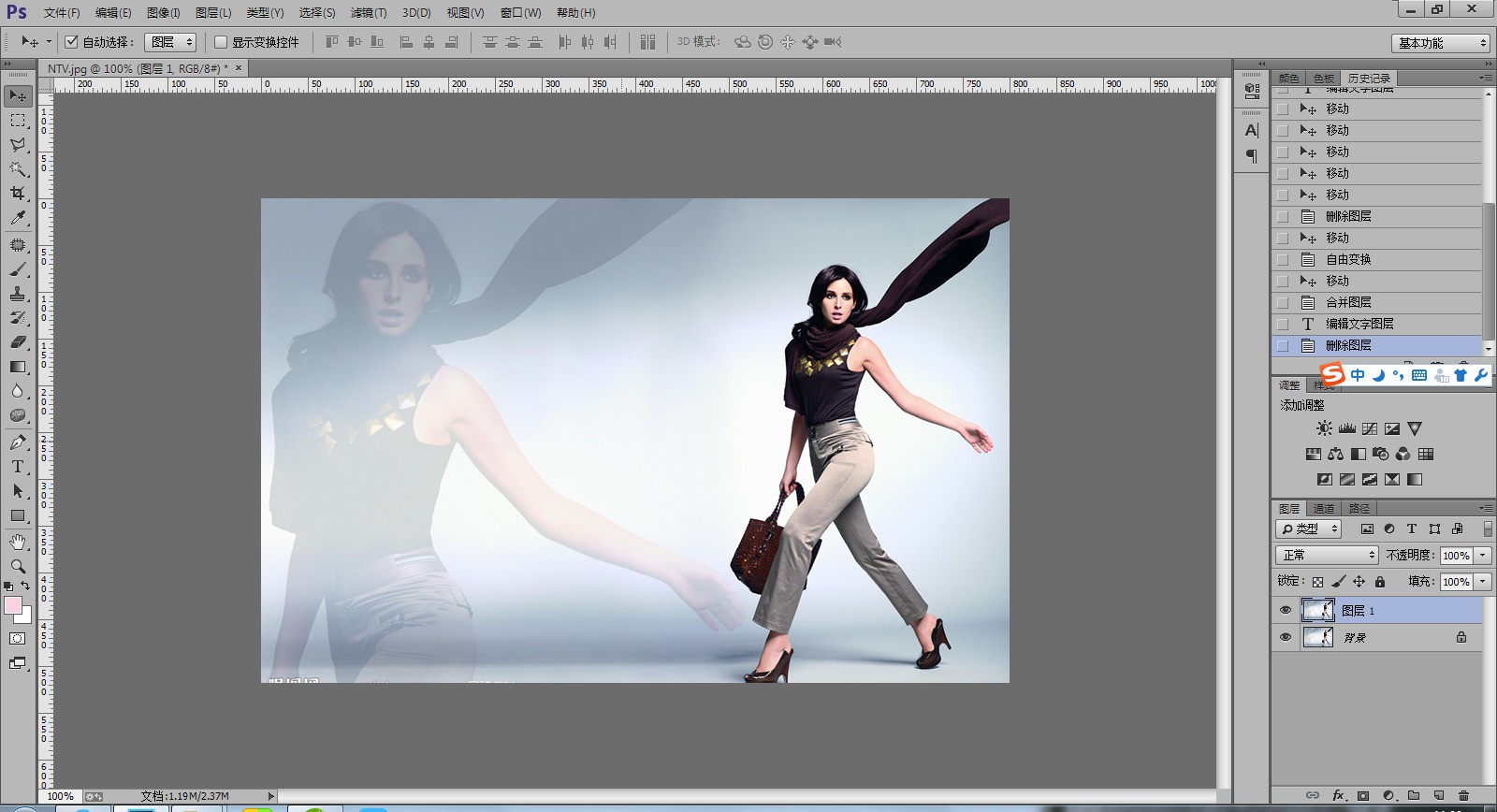Add a Levels adjustment
Viewport: 1497px width, 812px height.
[x=1347, y=428]
